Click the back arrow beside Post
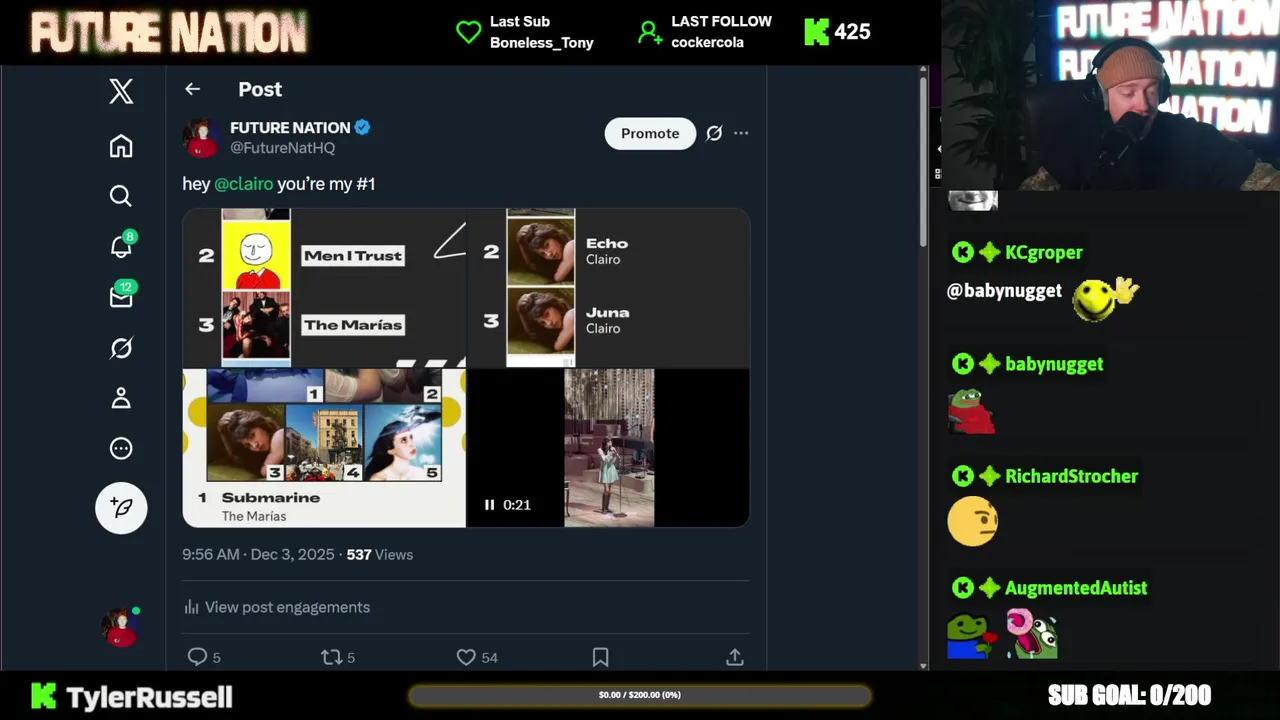1280x720 pixels. pos(192,89)
